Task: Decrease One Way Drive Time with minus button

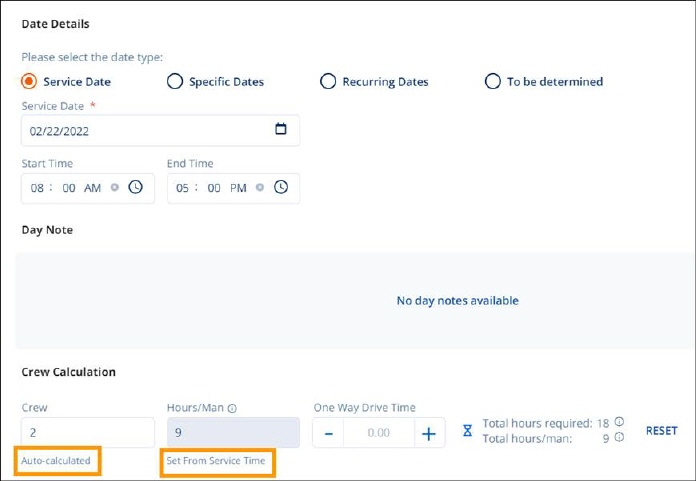Action: (328, 433)
